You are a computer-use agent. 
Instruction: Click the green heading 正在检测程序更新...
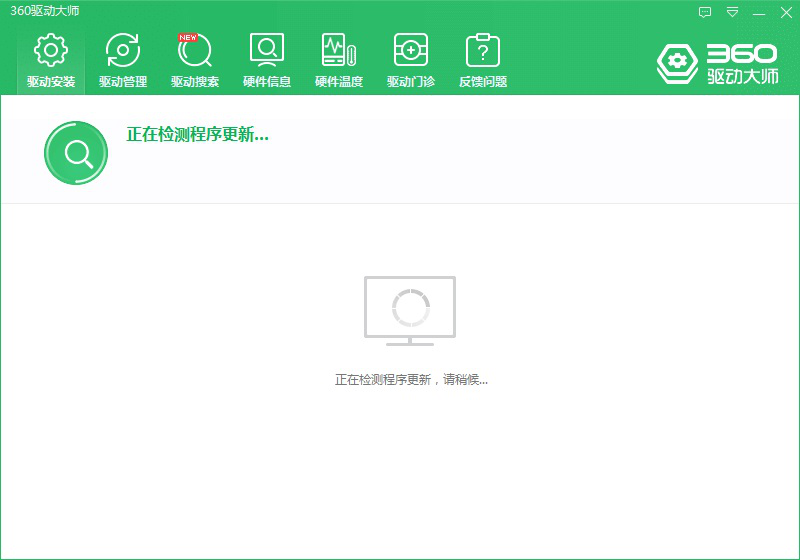[197, 134]
